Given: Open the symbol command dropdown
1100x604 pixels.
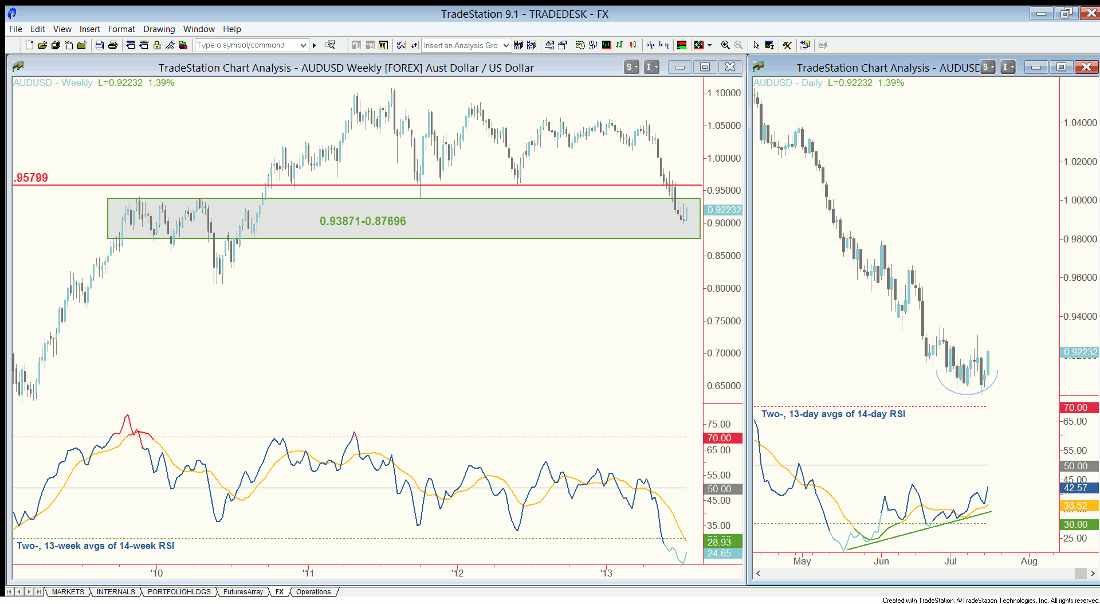Looking at the screenshot, I should (303, 45).
